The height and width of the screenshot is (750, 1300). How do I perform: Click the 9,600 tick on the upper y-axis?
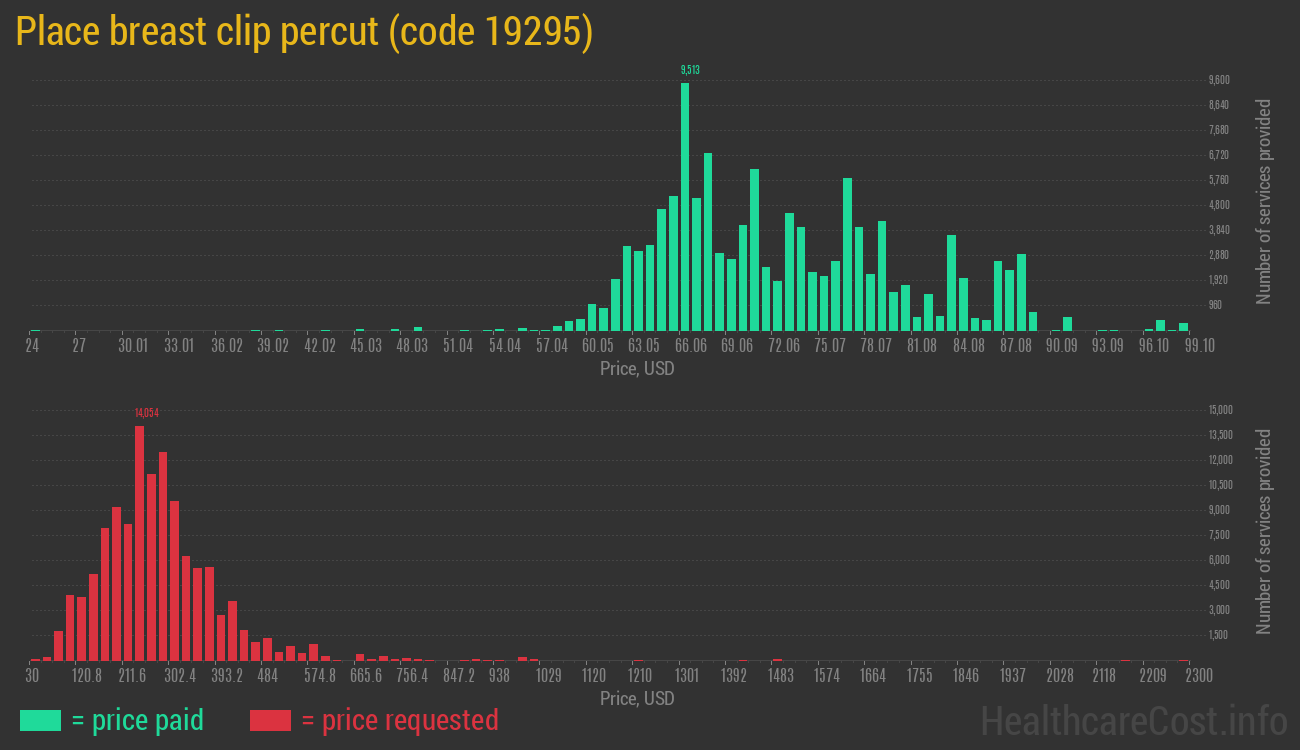1219,80
